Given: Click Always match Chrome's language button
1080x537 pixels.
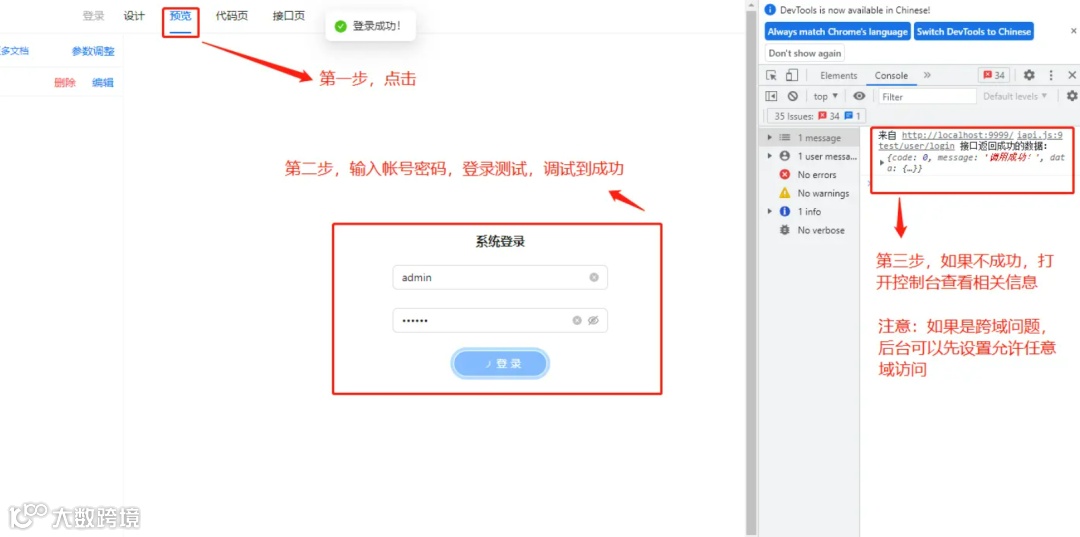Looking at the screenshot, I should click(838, 32).
